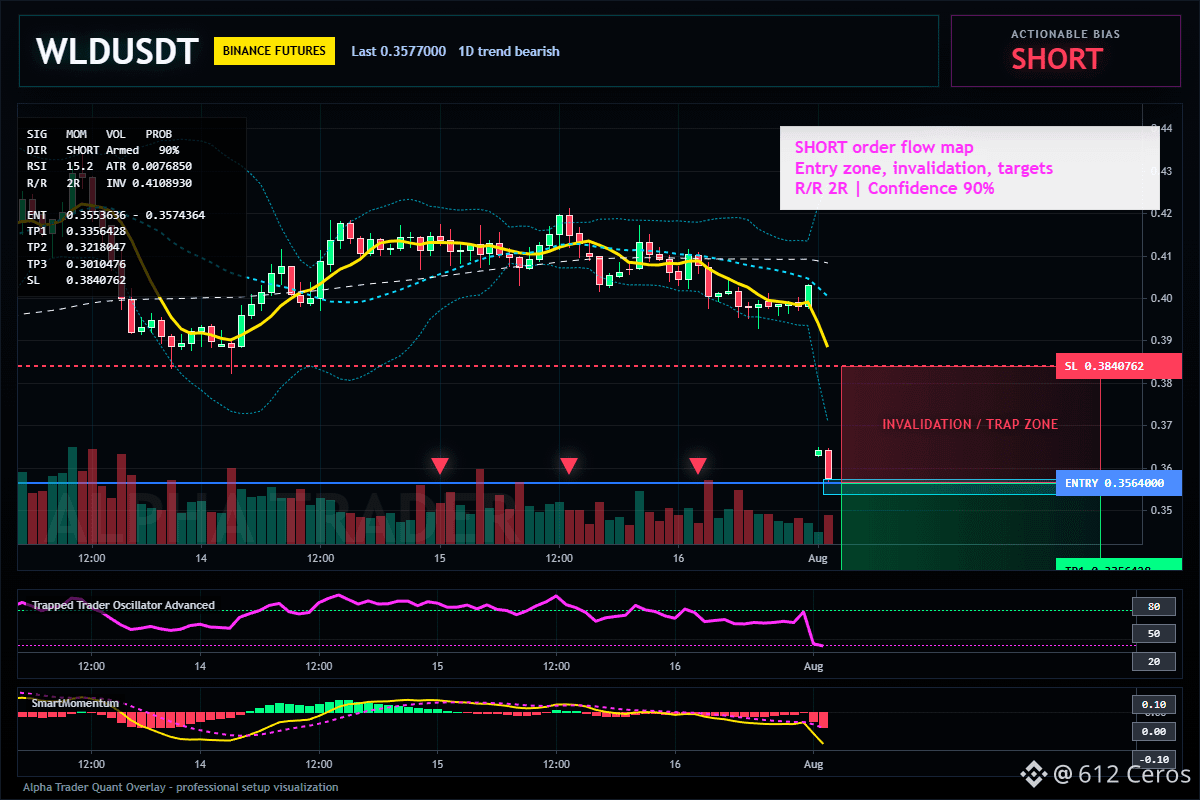Click the Alpha Trader Quant Overlay footer text
Screen dimensions: 1200x800
pos(180,787)
